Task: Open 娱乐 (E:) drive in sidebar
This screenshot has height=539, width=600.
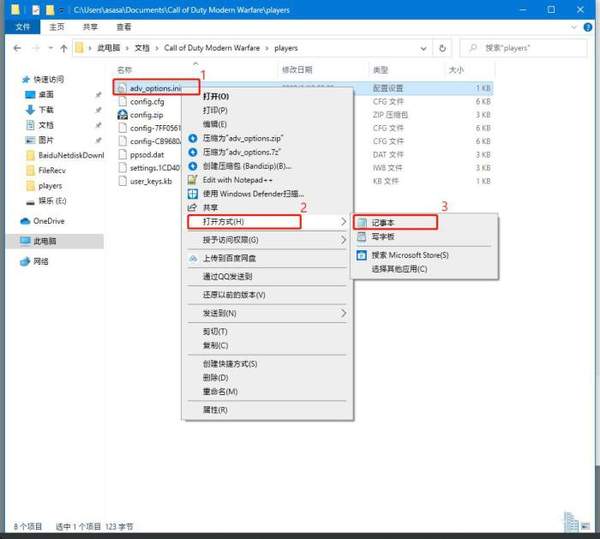Action: tap(46, 201)
